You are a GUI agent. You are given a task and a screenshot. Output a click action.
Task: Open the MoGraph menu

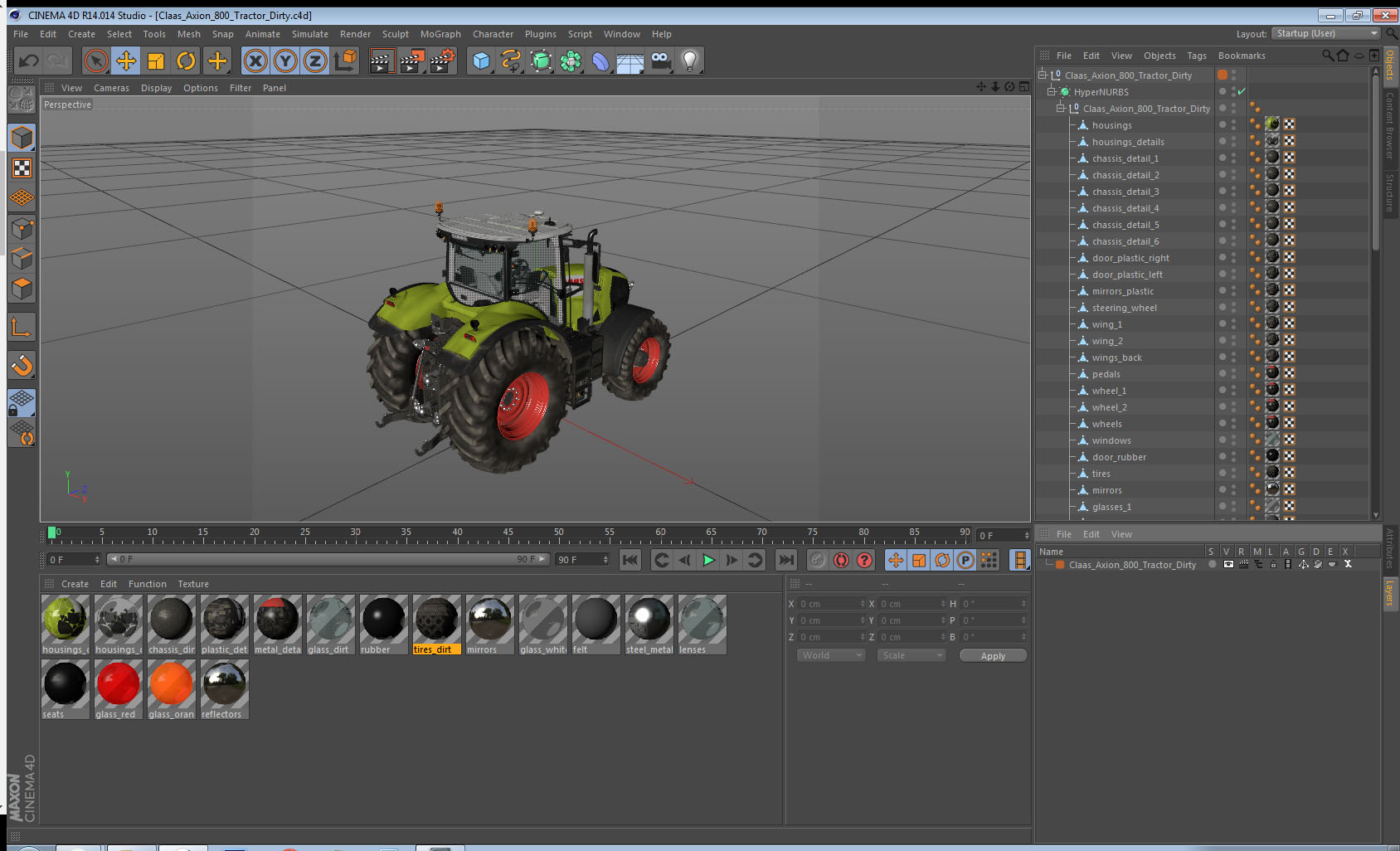coord(440,34)
